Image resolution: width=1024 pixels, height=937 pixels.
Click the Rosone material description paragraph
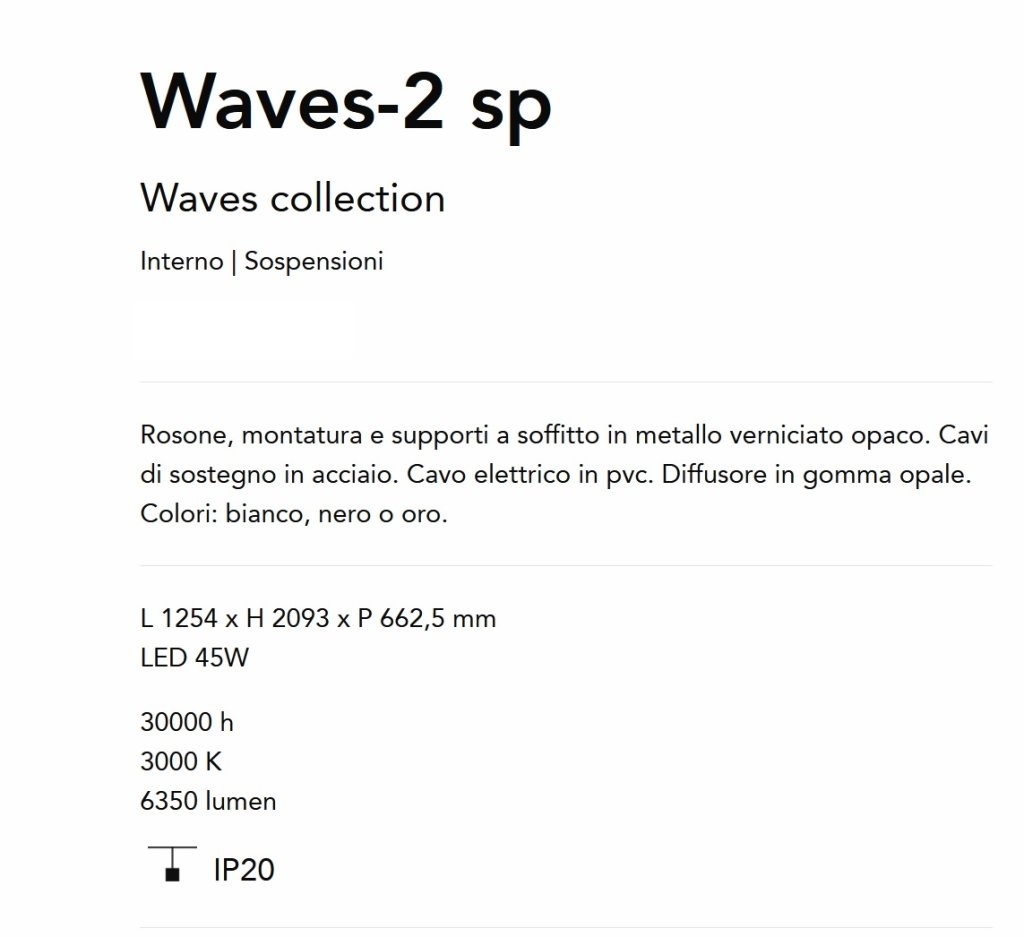pyautogui.click(x=564, y=474)
